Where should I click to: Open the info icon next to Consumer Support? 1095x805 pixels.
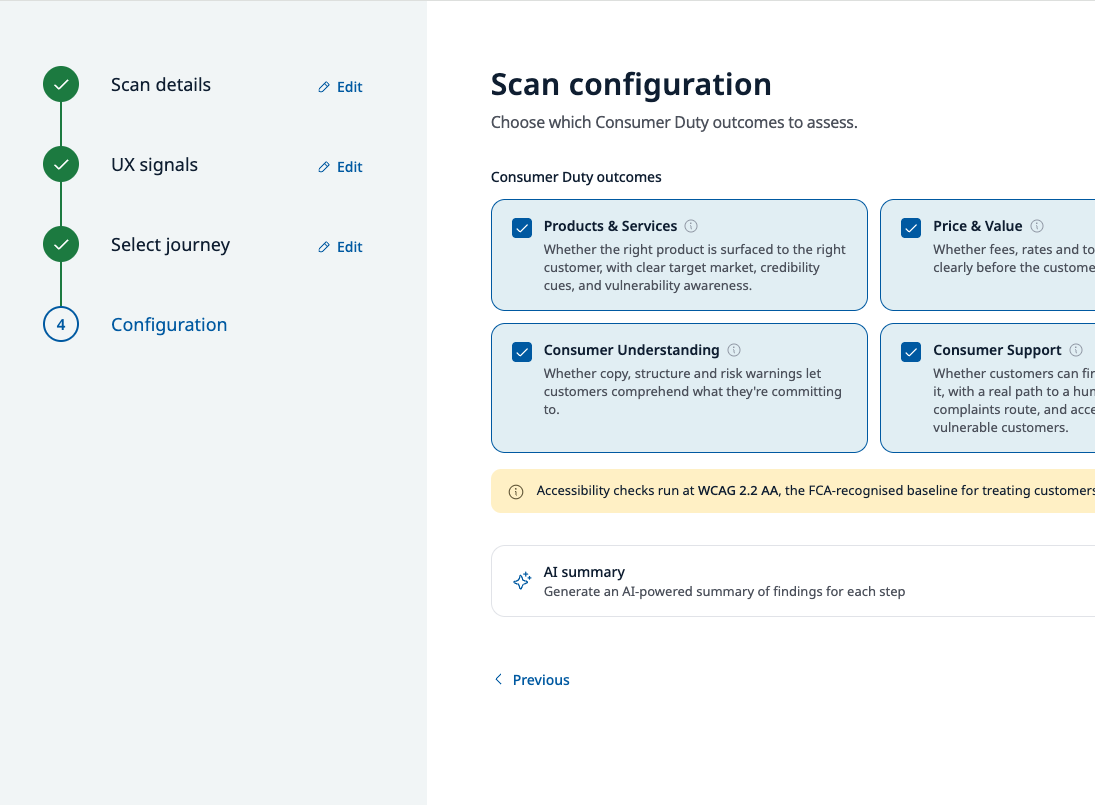pyautogui.click(x=1076, y=350)
